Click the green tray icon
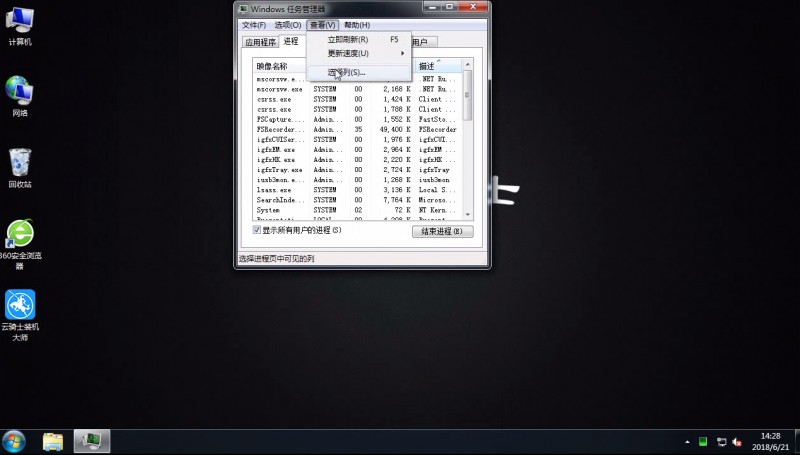The width and height of the screenshot is (800, 455). click(x=703, y=442)
